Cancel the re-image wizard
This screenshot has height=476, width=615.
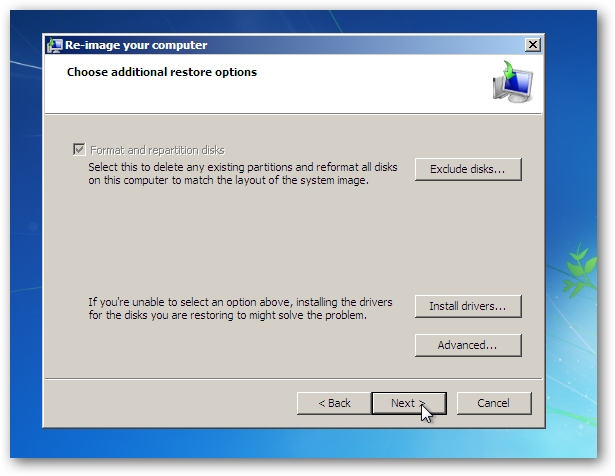pos(494,403)
